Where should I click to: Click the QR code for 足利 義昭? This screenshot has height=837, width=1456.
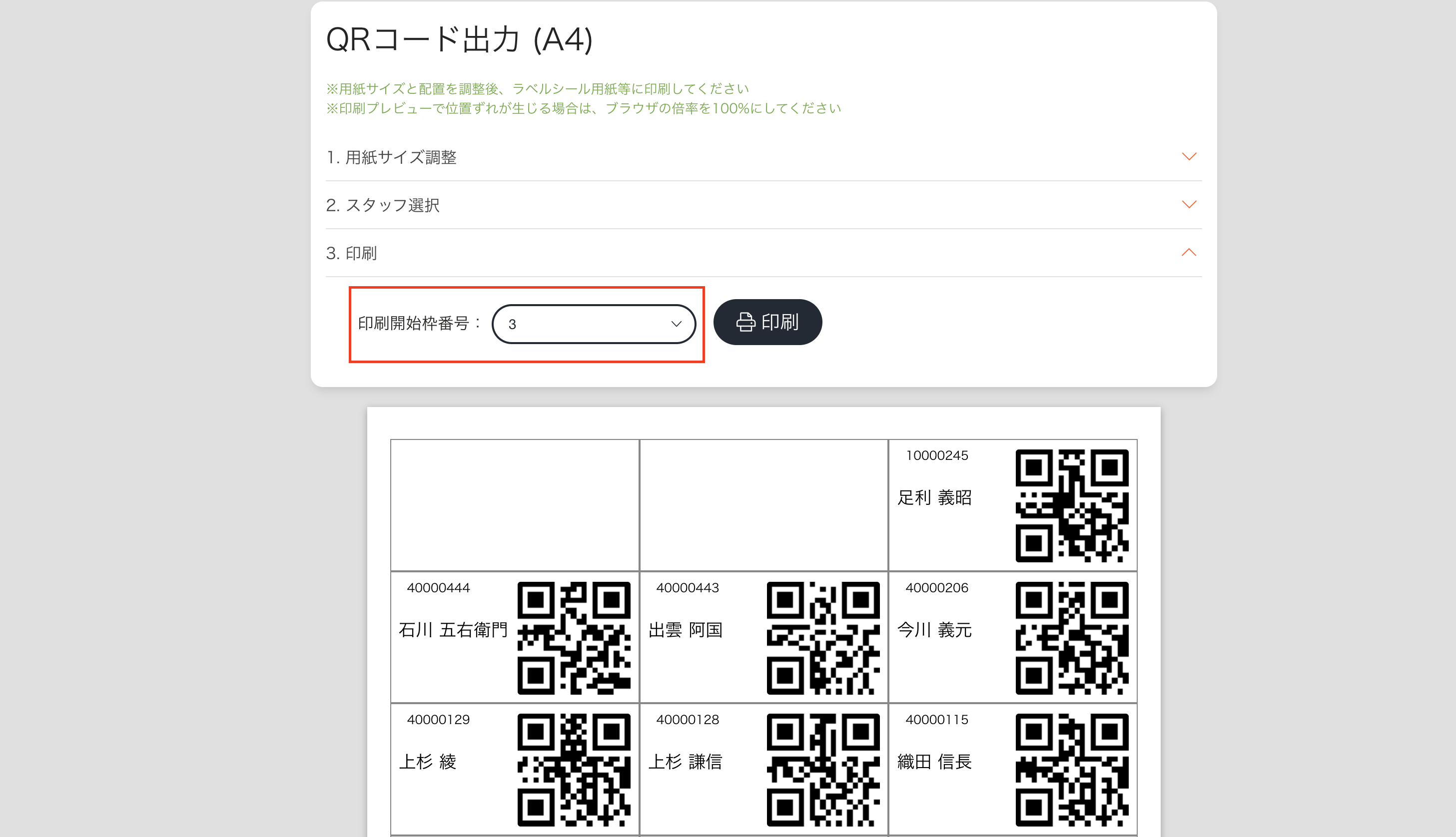coord(1072,506)
